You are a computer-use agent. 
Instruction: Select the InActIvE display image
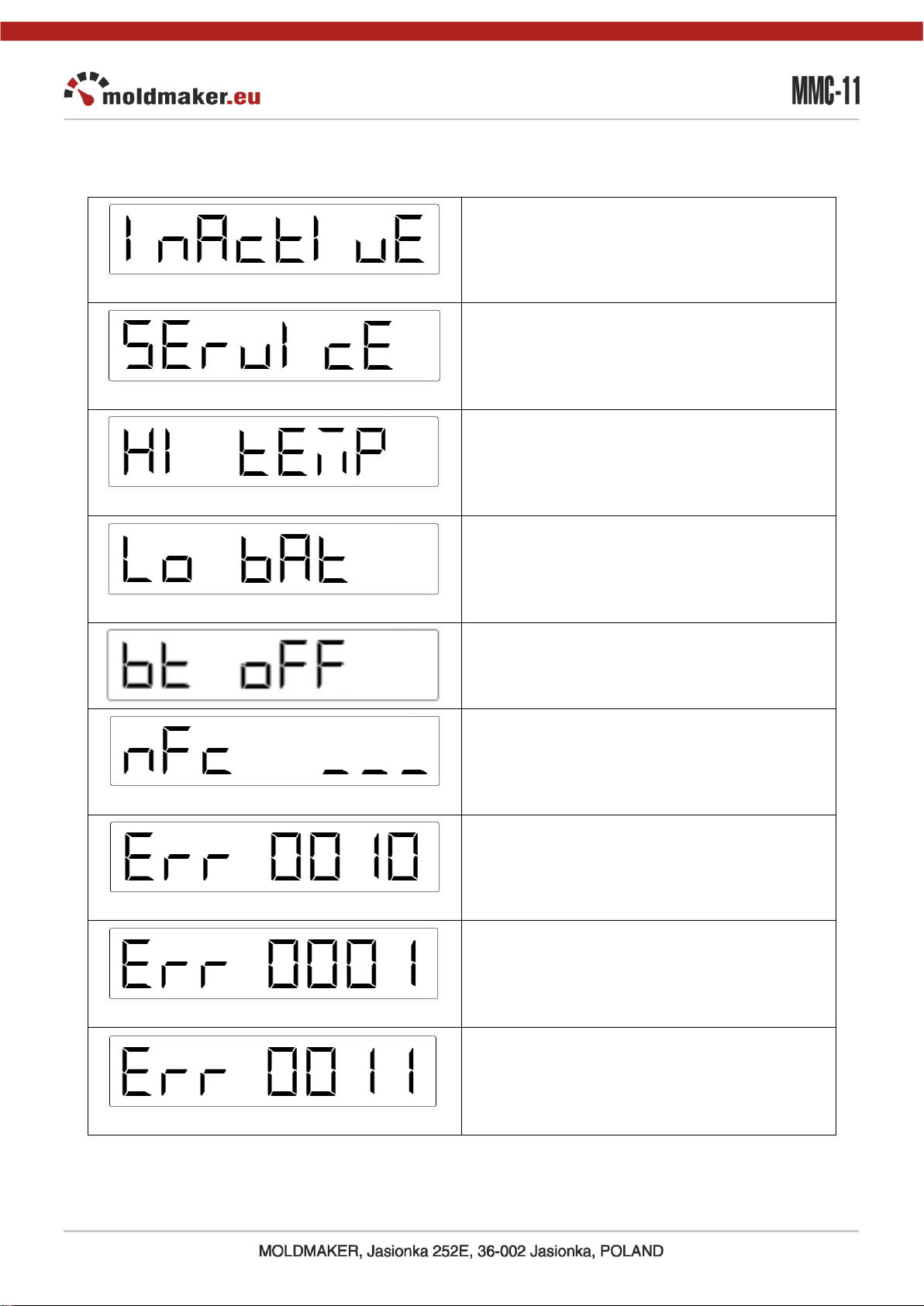274,239
